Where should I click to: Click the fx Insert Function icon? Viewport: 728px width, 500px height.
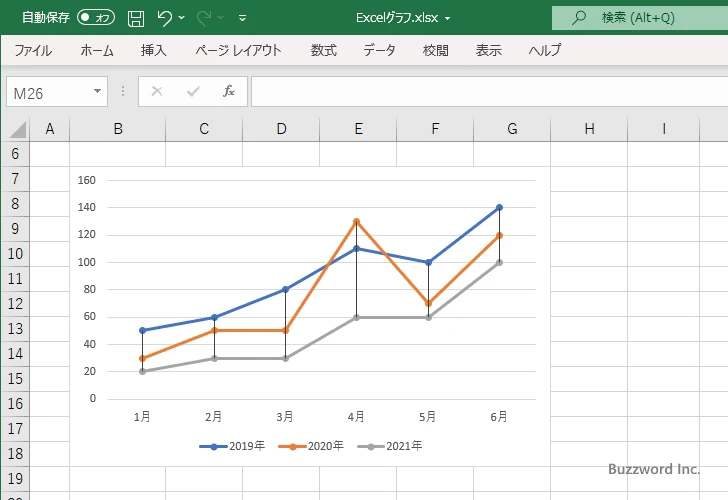click(229, 91)
